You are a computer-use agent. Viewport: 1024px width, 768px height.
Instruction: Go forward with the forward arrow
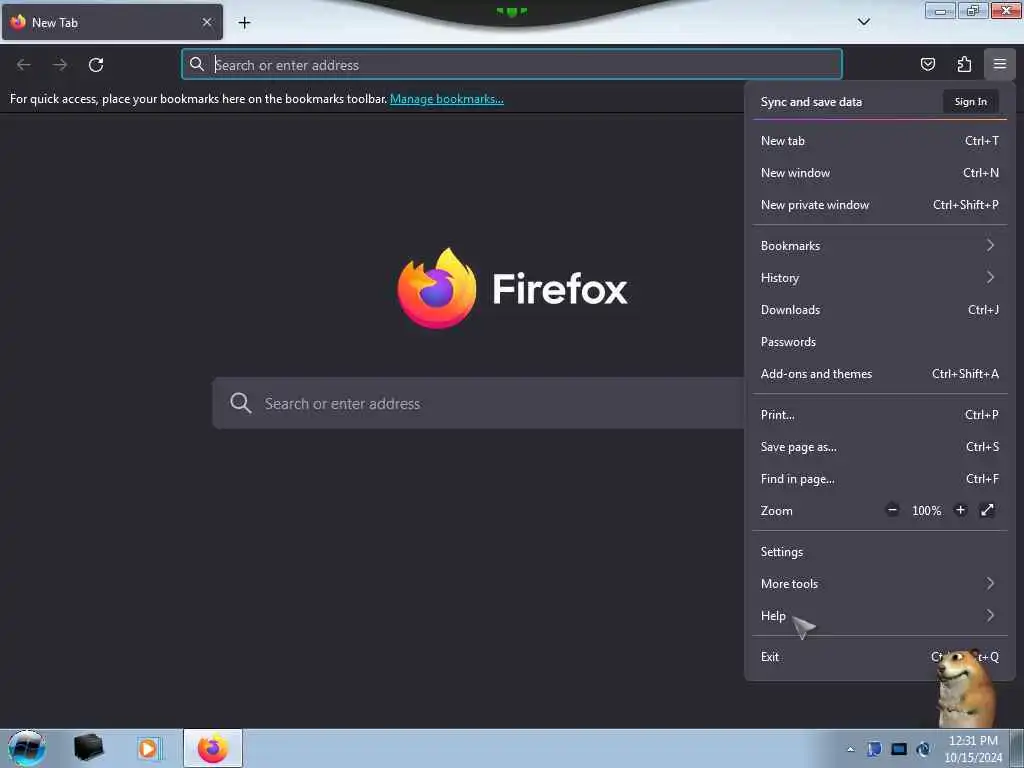tap(60, 65)
